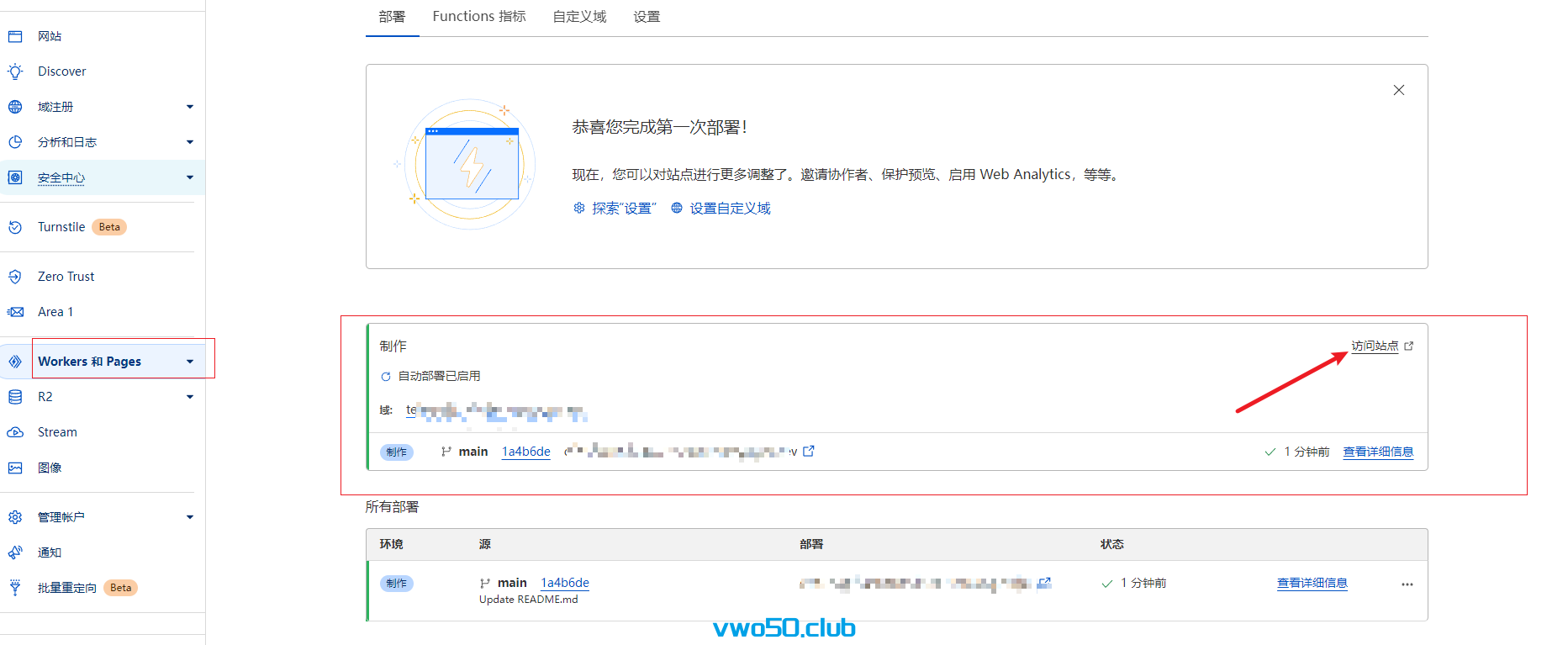
Task: Expand the 域注册 dropdown arrow
Action: point(190,107)
